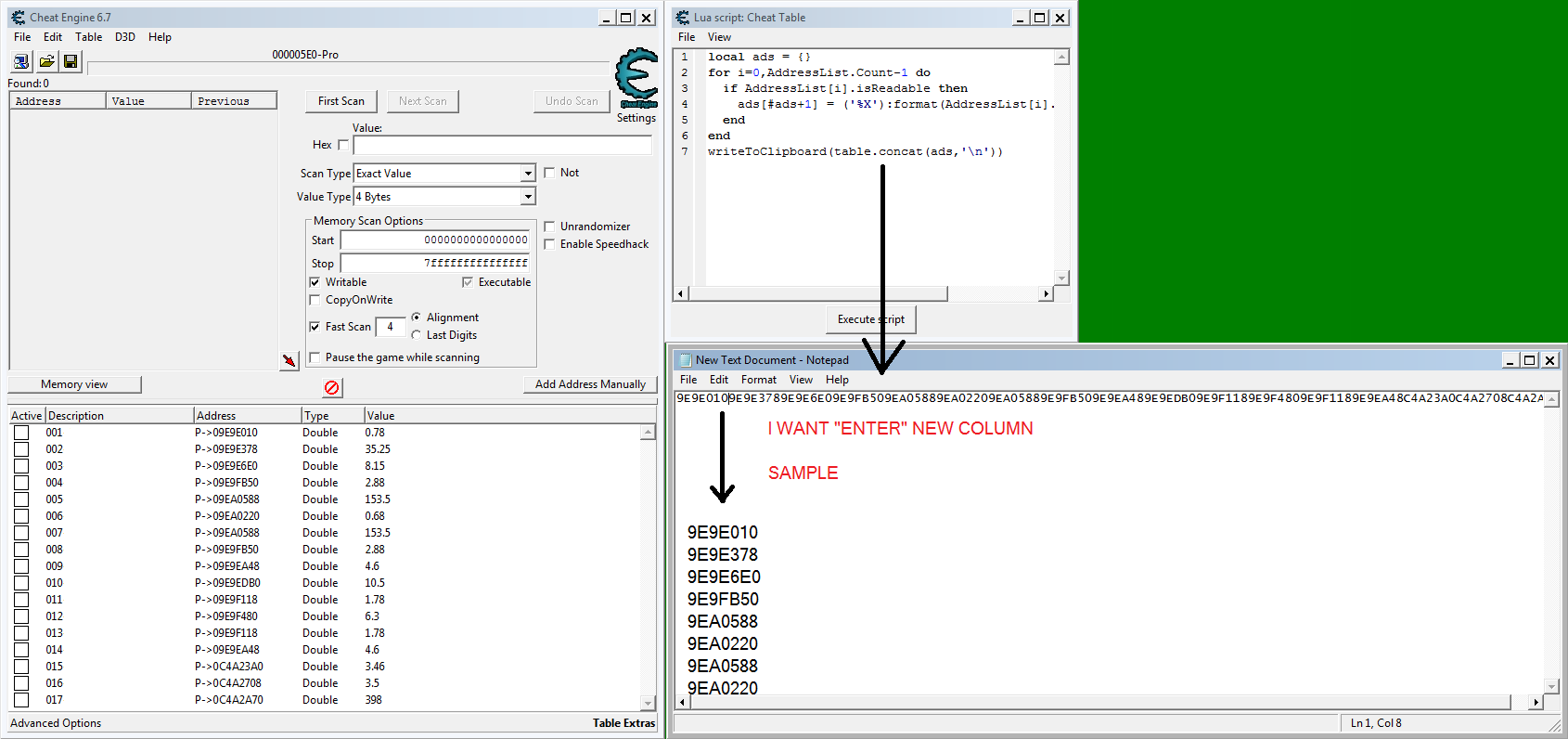Click the red arrow add-to-list icon

click(289, 360)
